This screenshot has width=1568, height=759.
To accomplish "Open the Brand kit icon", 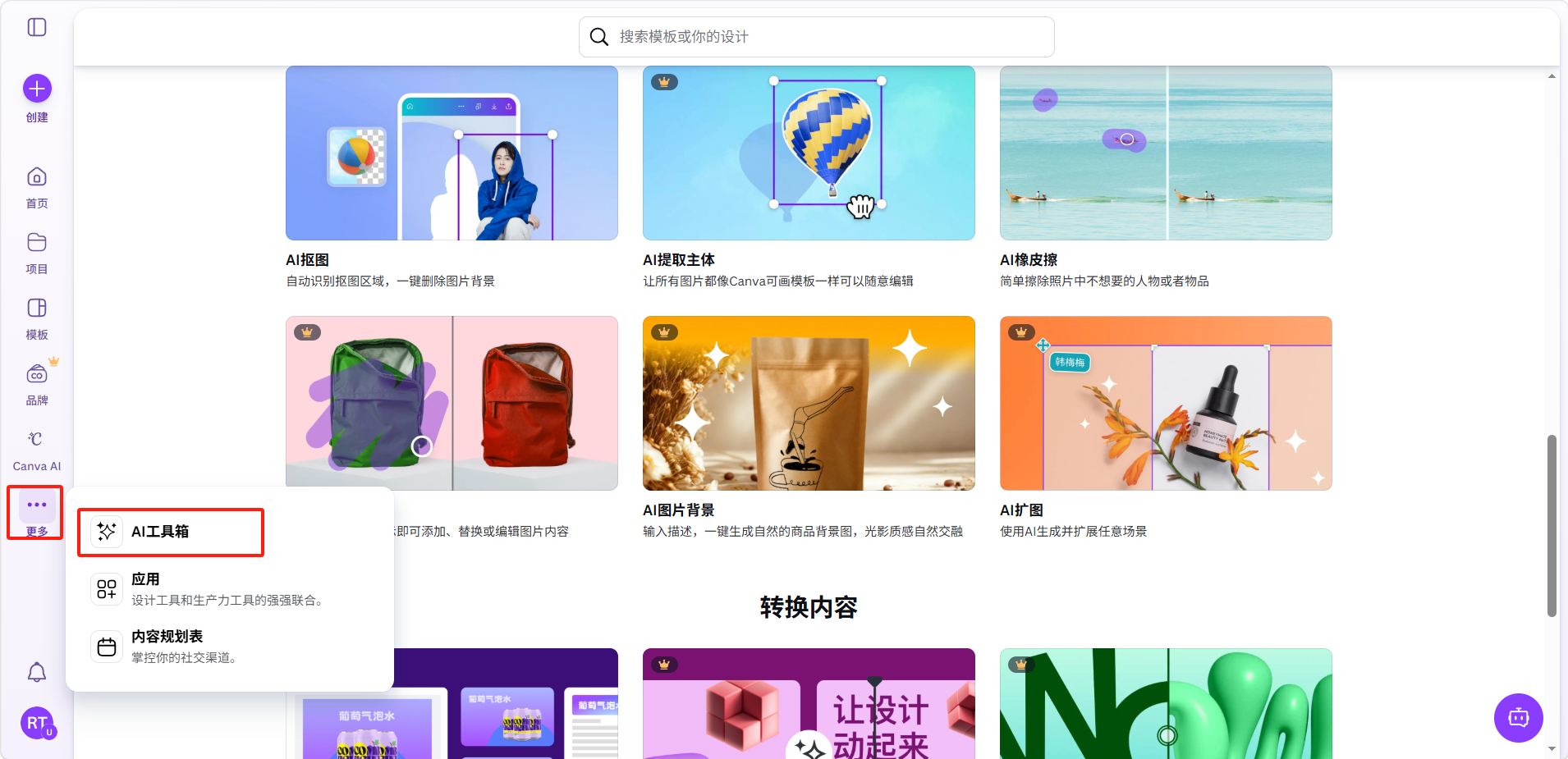I will point(37,374).
